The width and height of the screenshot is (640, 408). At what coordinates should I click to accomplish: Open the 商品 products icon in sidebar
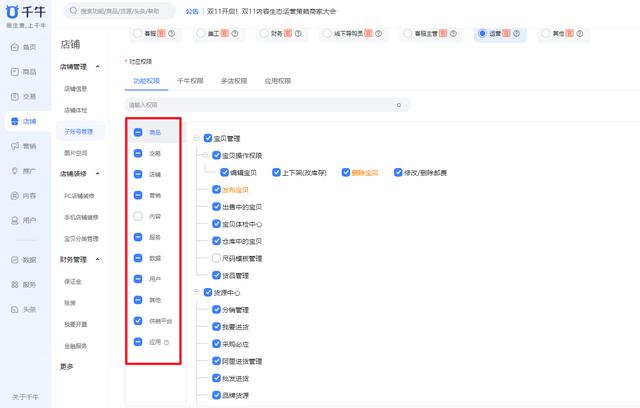pos(15,72)
